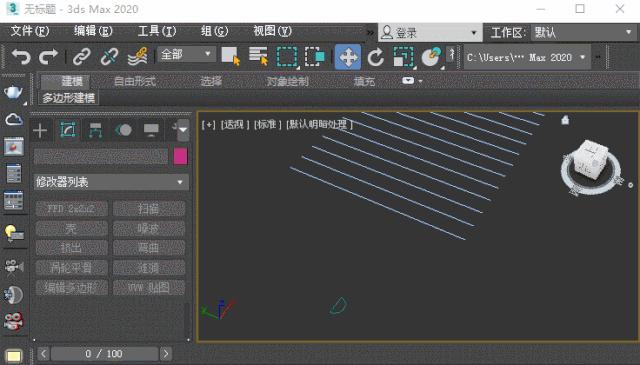Activate the Bind to Space Warp tool

point(138,57)
